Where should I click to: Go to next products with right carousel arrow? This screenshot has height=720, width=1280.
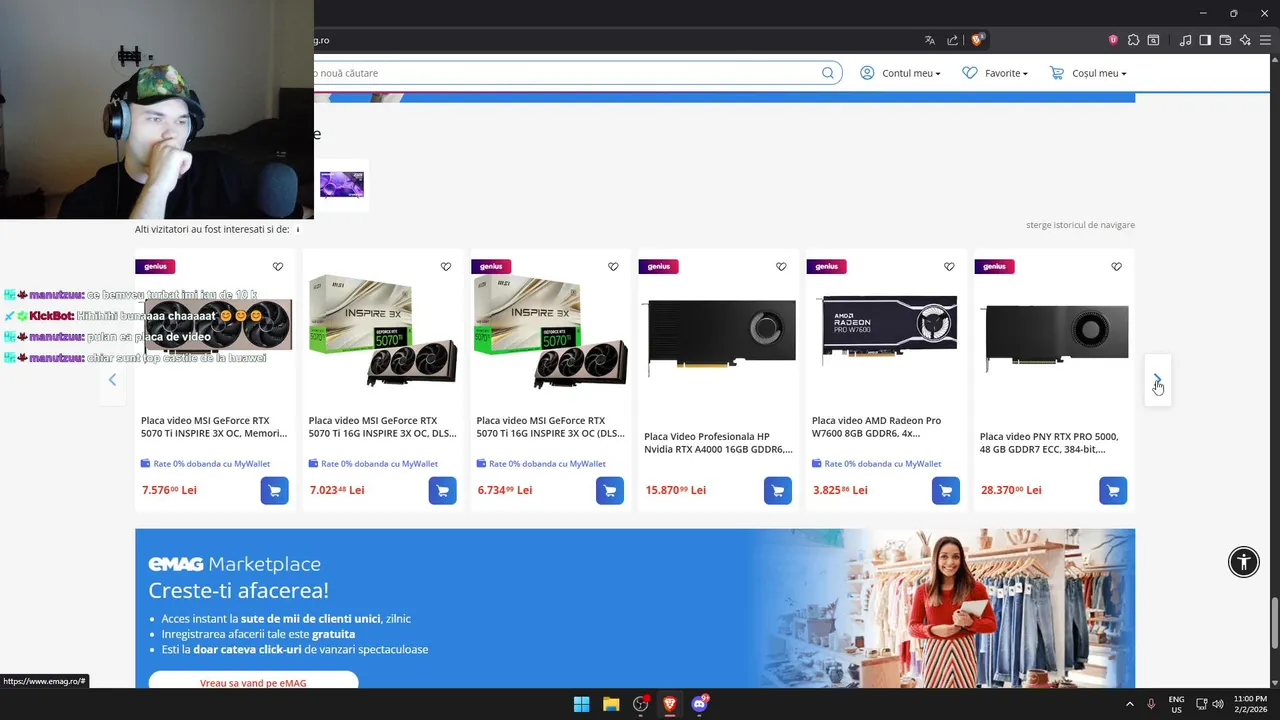[1157, 380]
